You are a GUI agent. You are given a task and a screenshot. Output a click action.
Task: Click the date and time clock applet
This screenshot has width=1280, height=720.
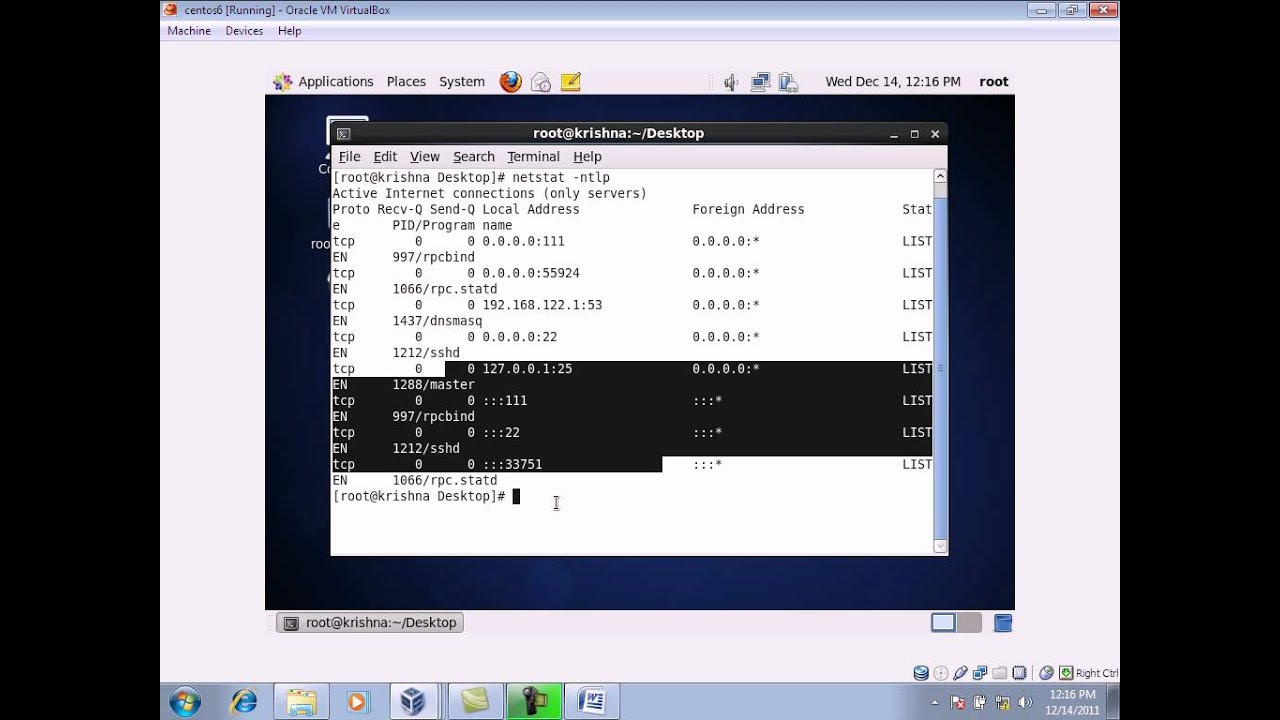pos(893,82)
